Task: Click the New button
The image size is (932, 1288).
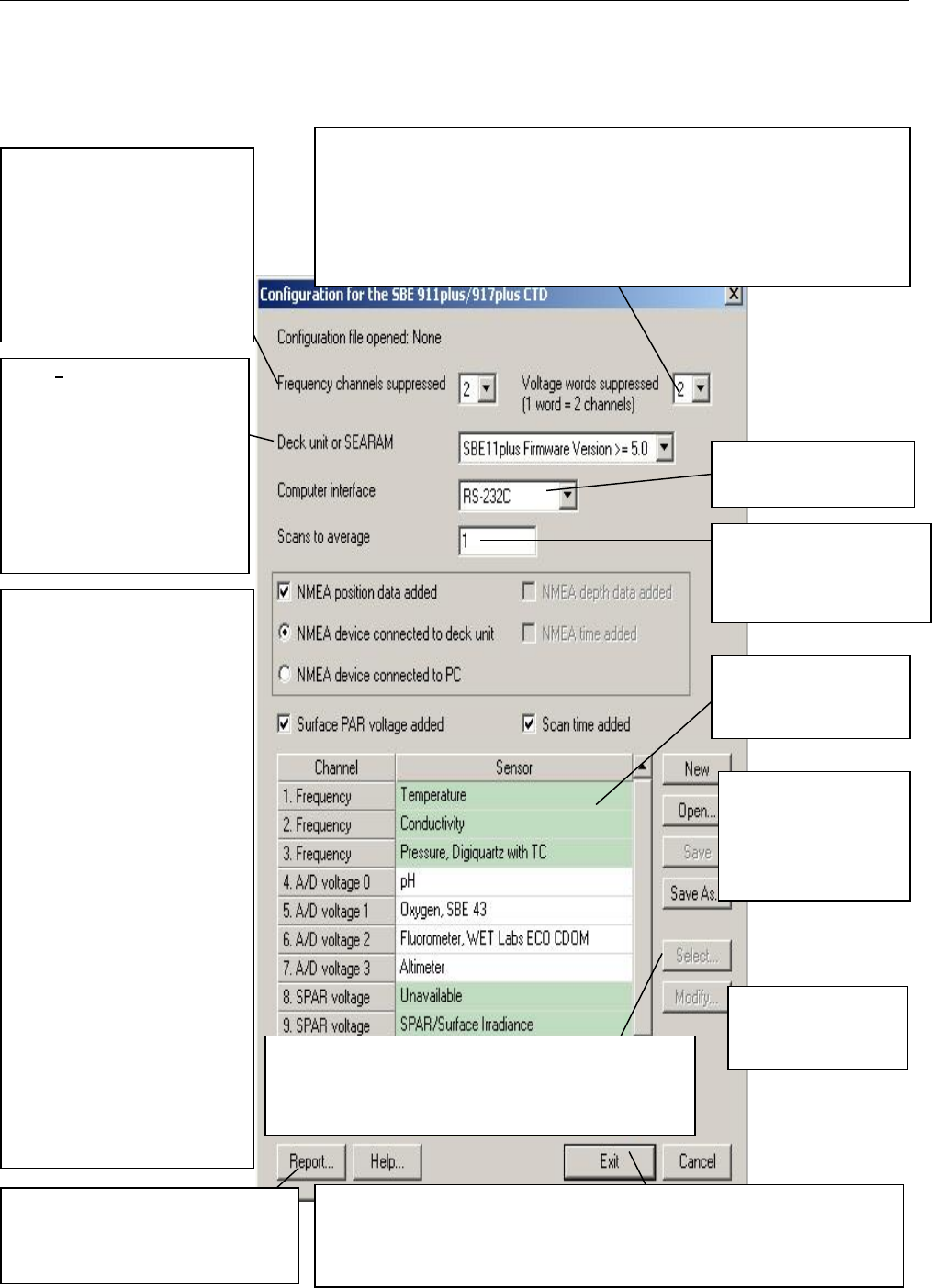Action: (x=696, y=769)
